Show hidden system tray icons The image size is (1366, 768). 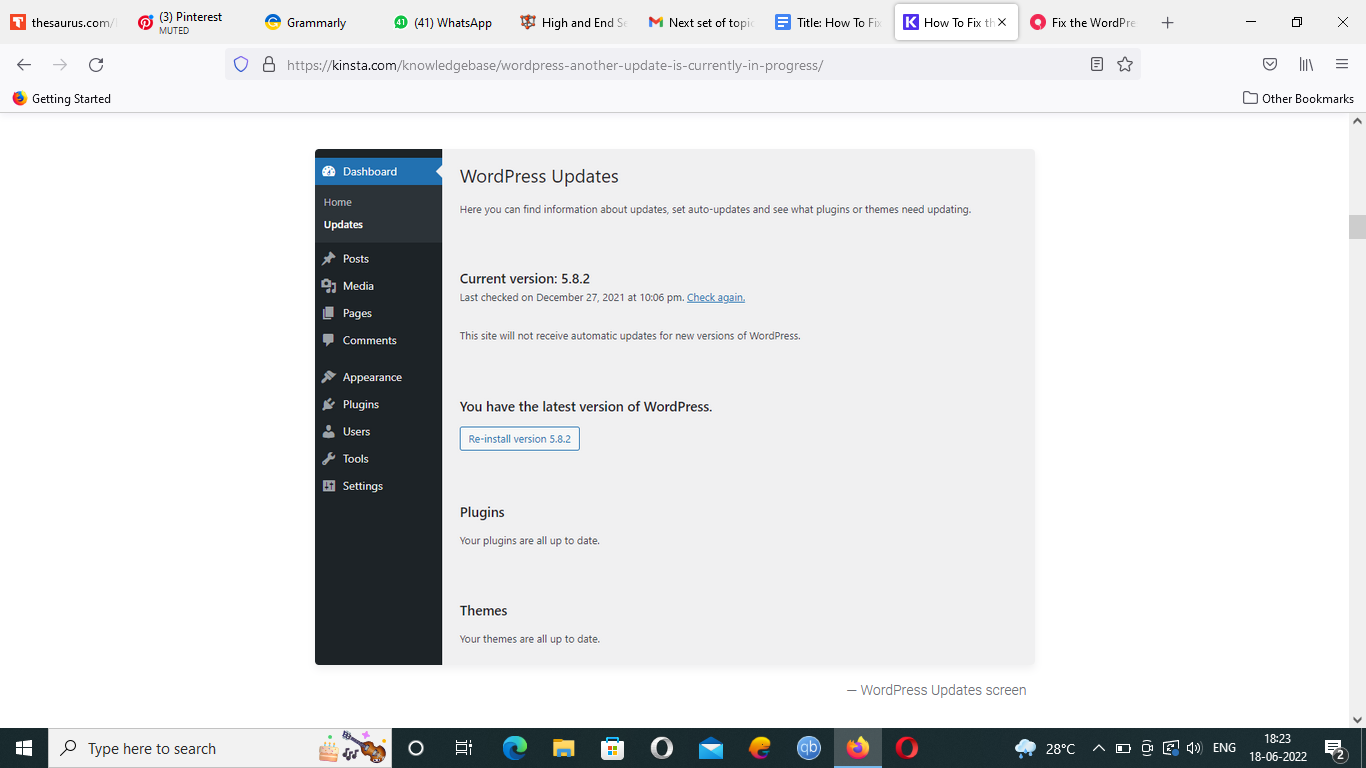pos(1098,748)
